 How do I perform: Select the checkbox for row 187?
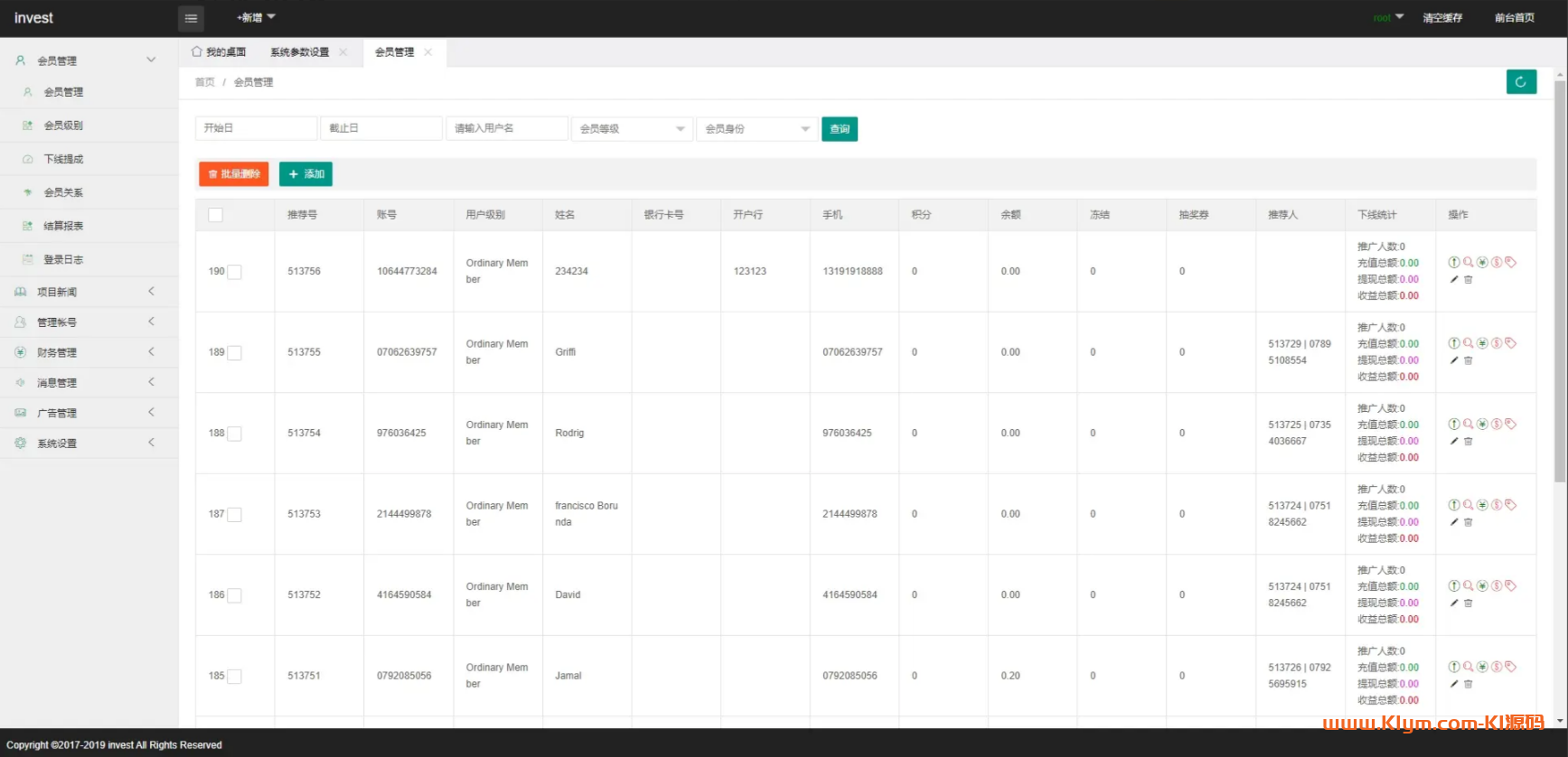pos(234,515)
